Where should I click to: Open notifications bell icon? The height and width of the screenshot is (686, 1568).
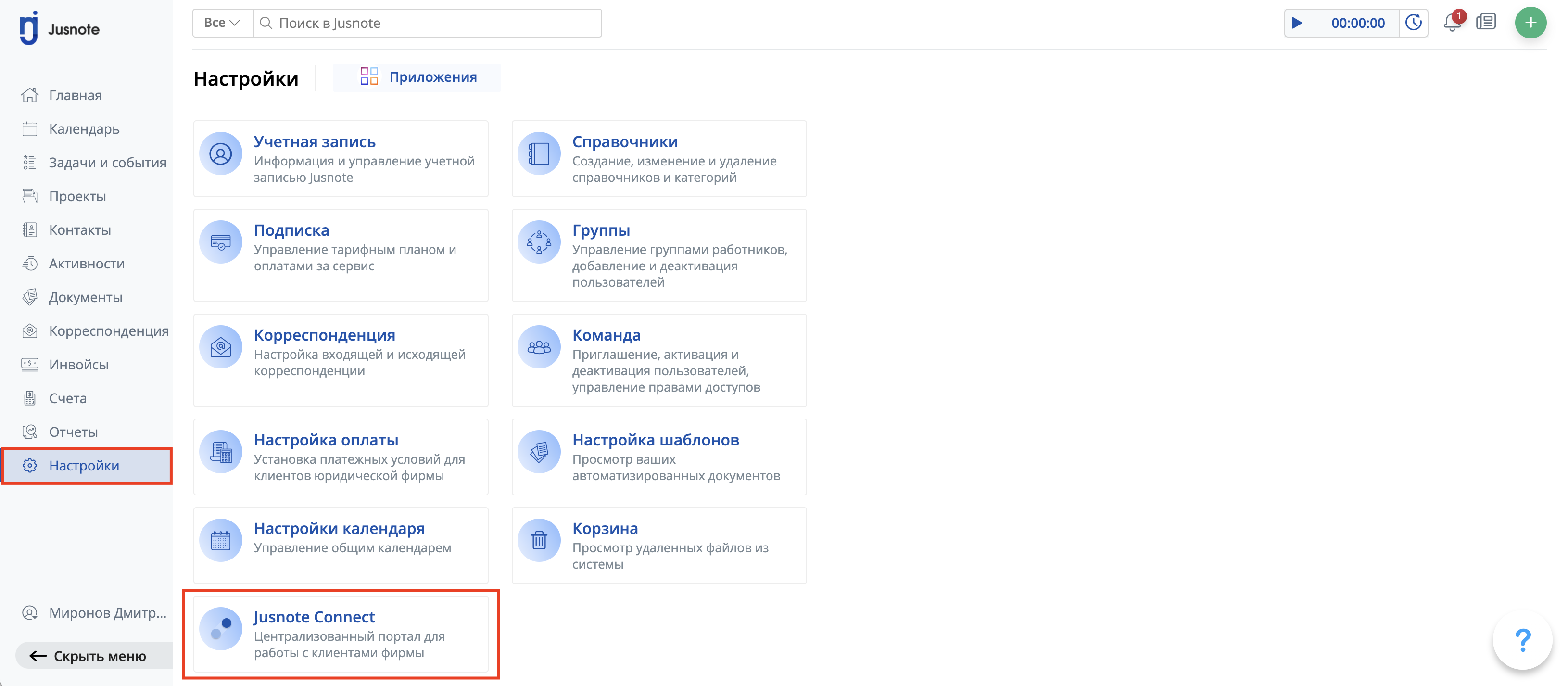(1453, 22)
